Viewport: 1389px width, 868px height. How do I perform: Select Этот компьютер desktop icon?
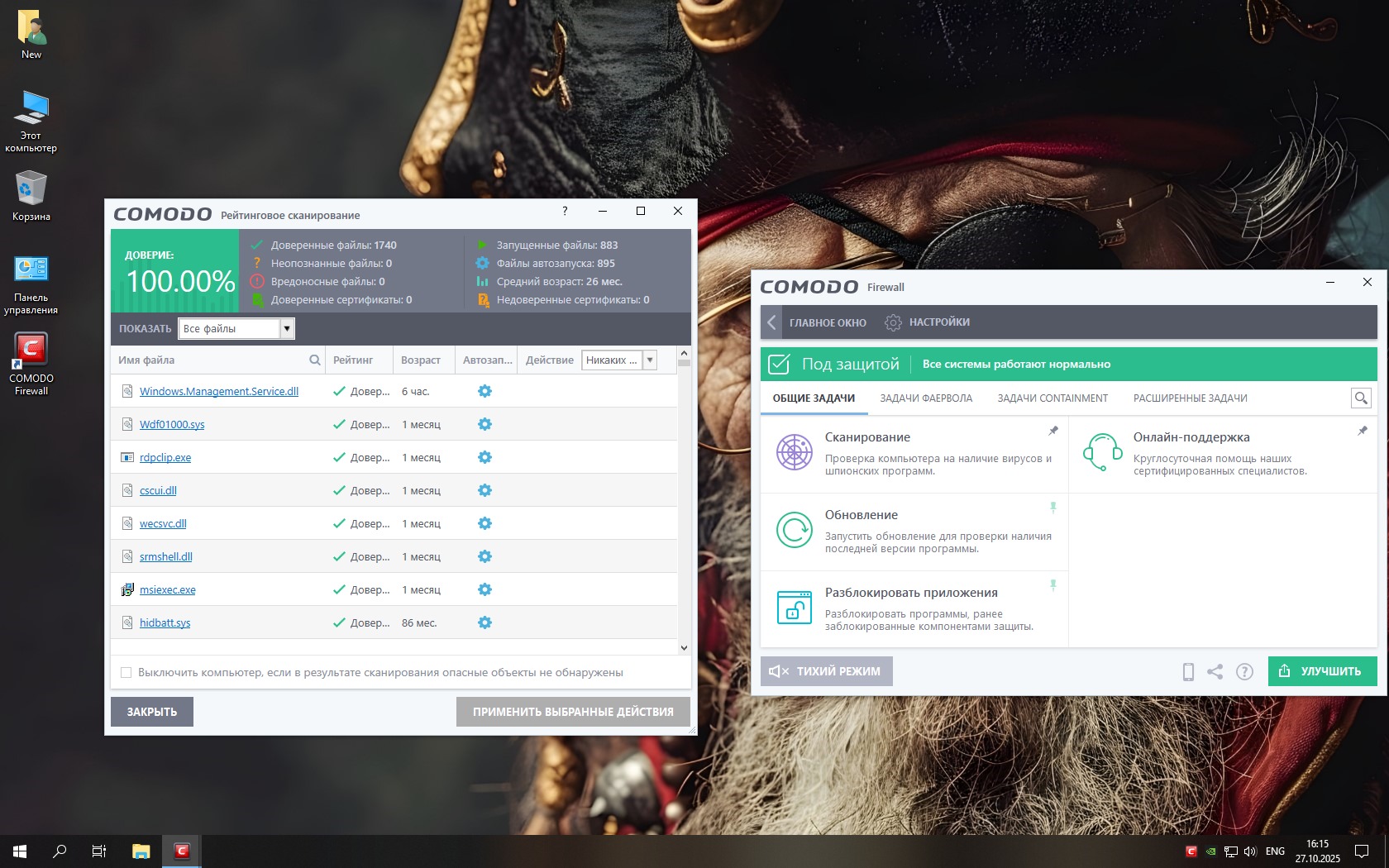31,122
